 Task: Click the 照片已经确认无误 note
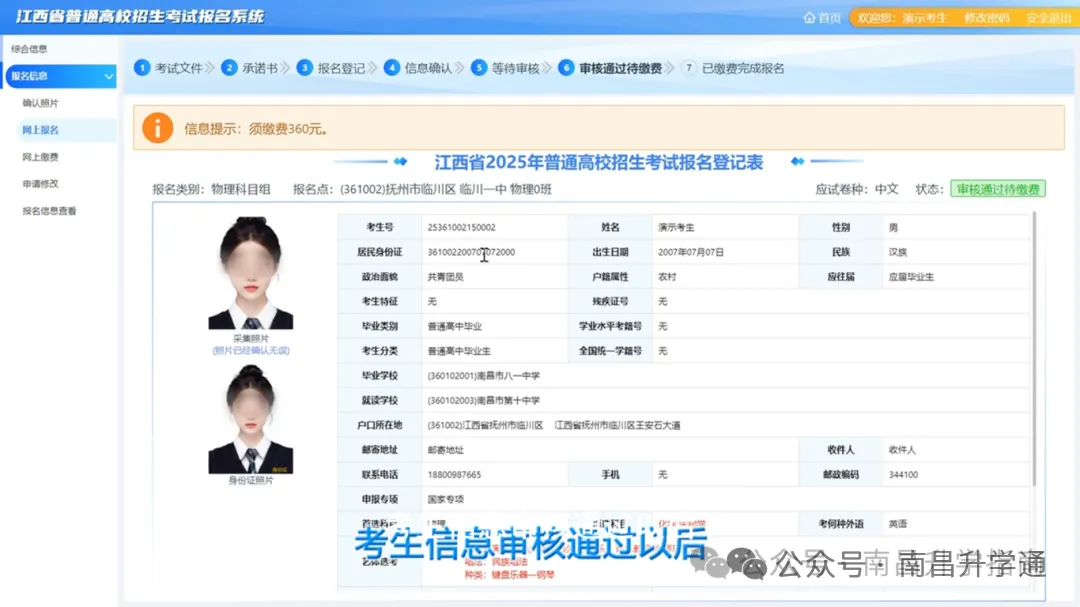pos(251,351)
